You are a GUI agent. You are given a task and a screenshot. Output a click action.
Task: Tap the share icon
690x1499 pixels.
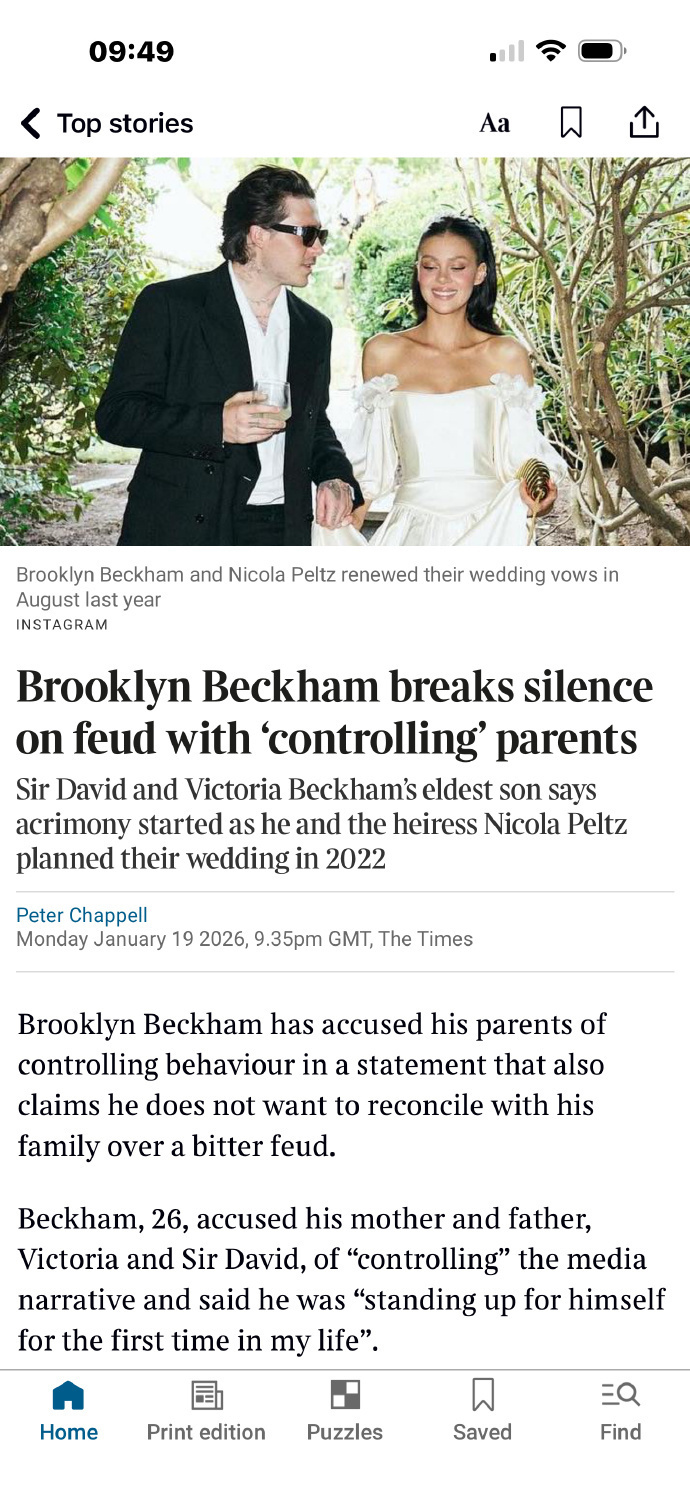(x=644, y=122)
